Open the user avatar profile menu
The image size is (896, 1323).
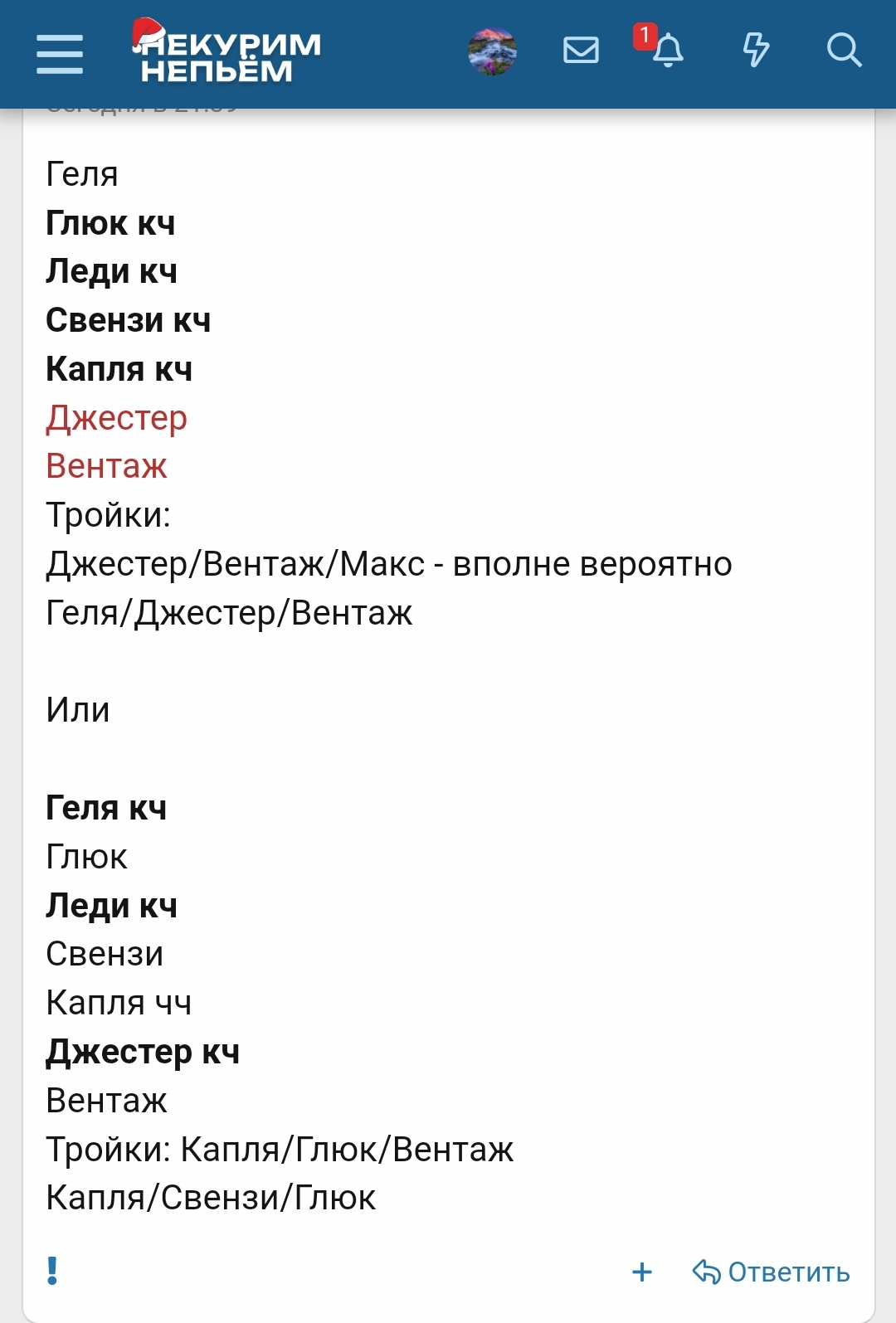(492, 51)
